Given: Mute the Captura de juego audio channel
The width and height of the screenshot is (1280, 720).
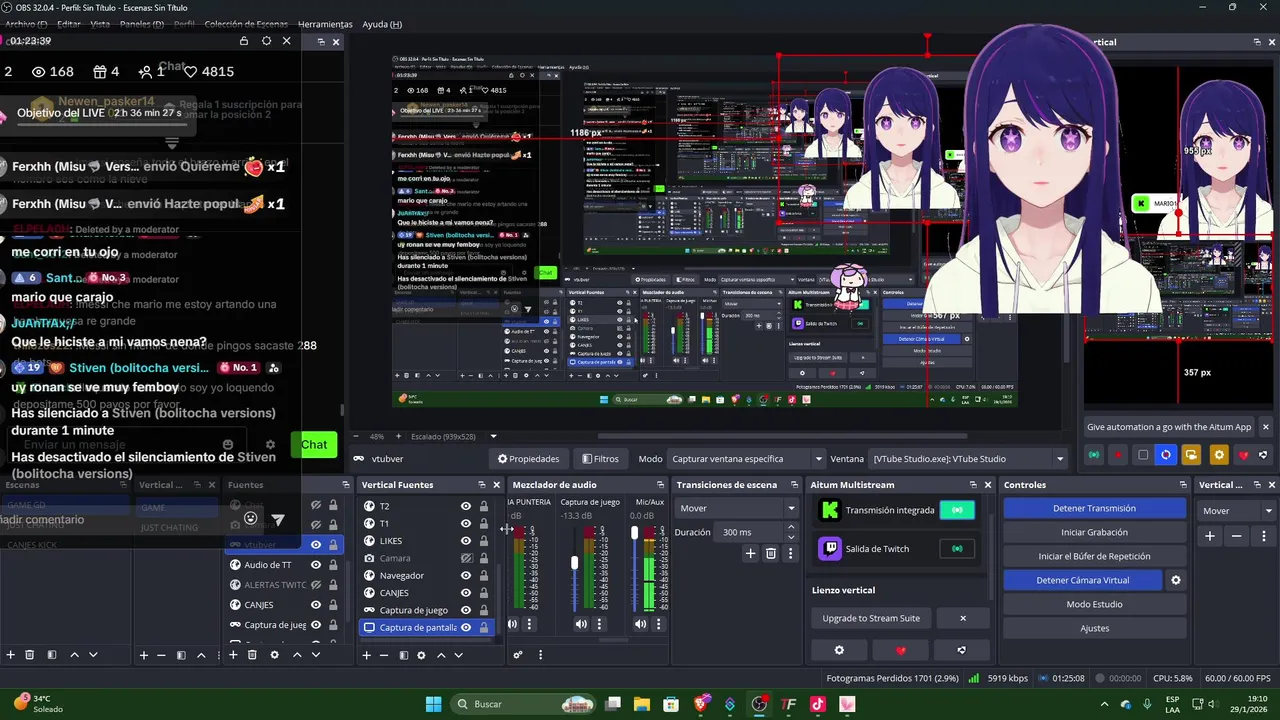Looking at the screenshot, I should 581,624.
